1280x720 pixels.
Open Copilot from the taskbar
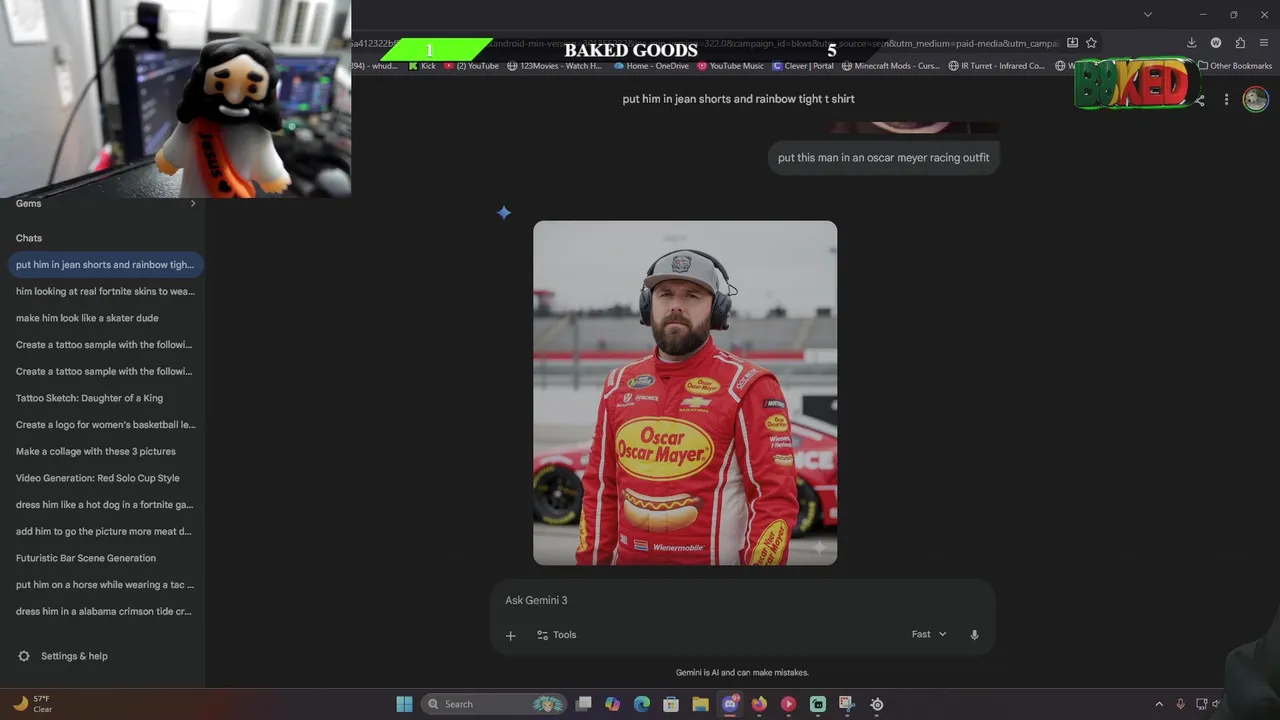(x=613, y=704)
